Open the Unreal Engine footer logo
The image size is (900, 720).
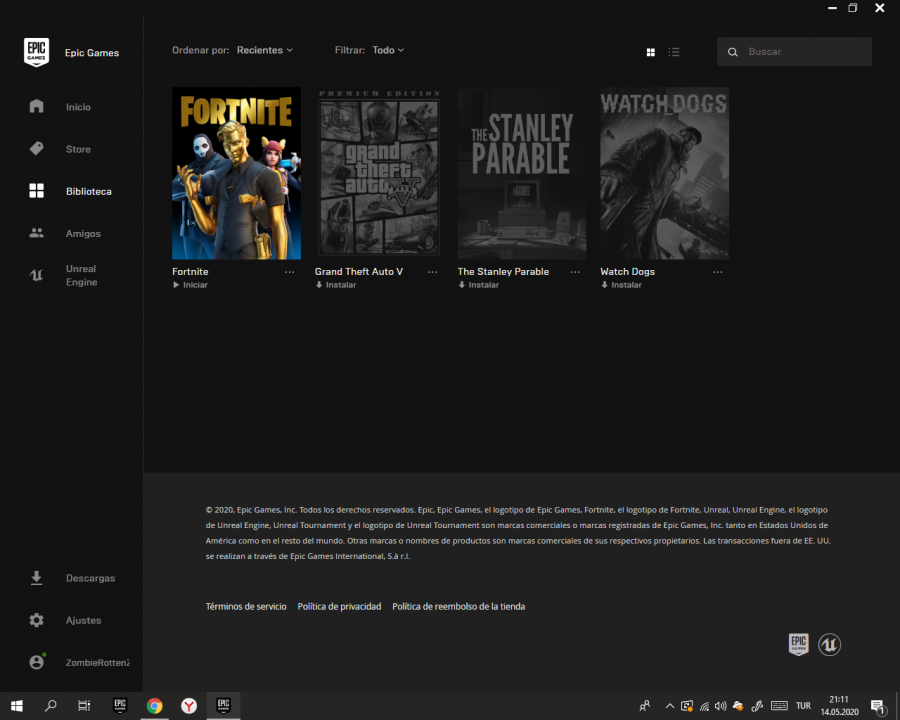pyautogui.click(x=829, y=644)
